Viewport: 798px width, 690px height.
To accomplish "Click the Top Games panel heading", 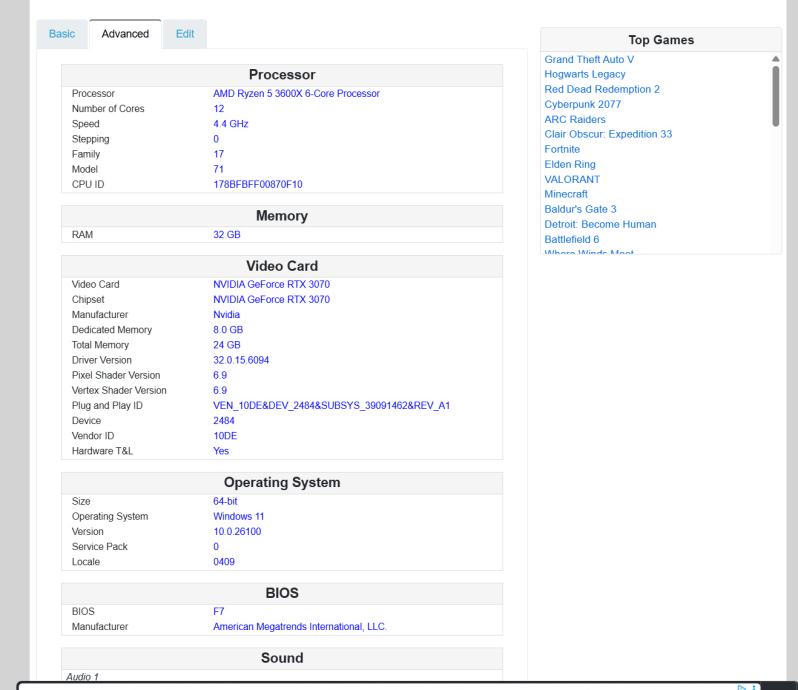I will click(x=661, y=40).
